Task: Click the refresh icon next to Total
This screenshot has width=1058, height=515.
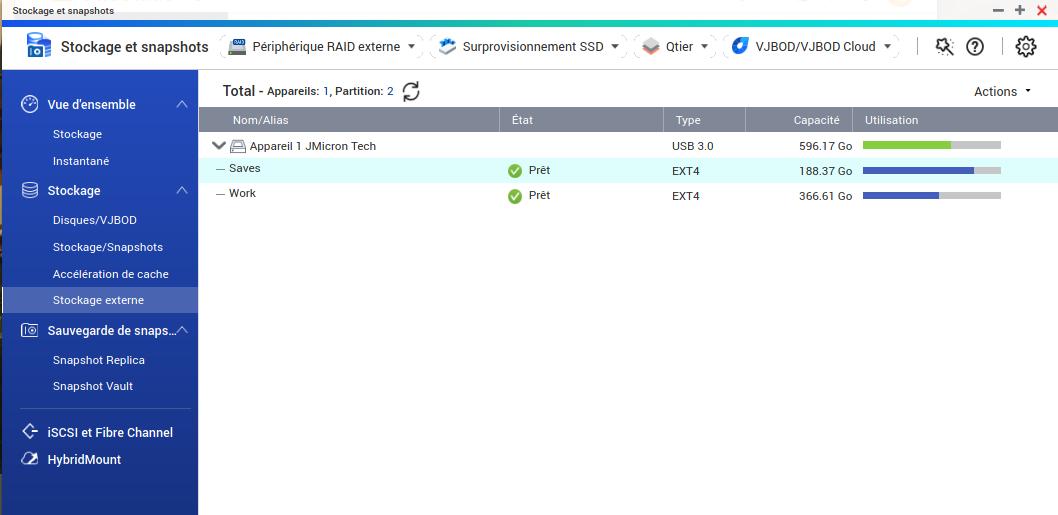Action: pos(411,91)
